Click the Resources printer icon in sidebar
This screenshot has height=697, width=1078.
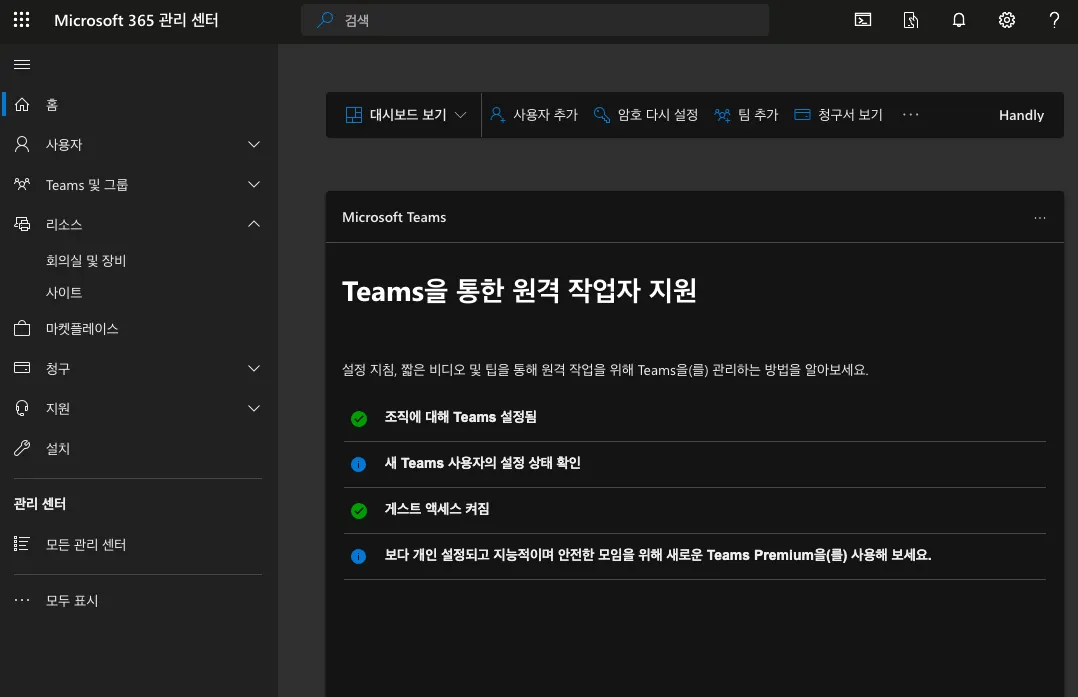[x=22, y=224]
